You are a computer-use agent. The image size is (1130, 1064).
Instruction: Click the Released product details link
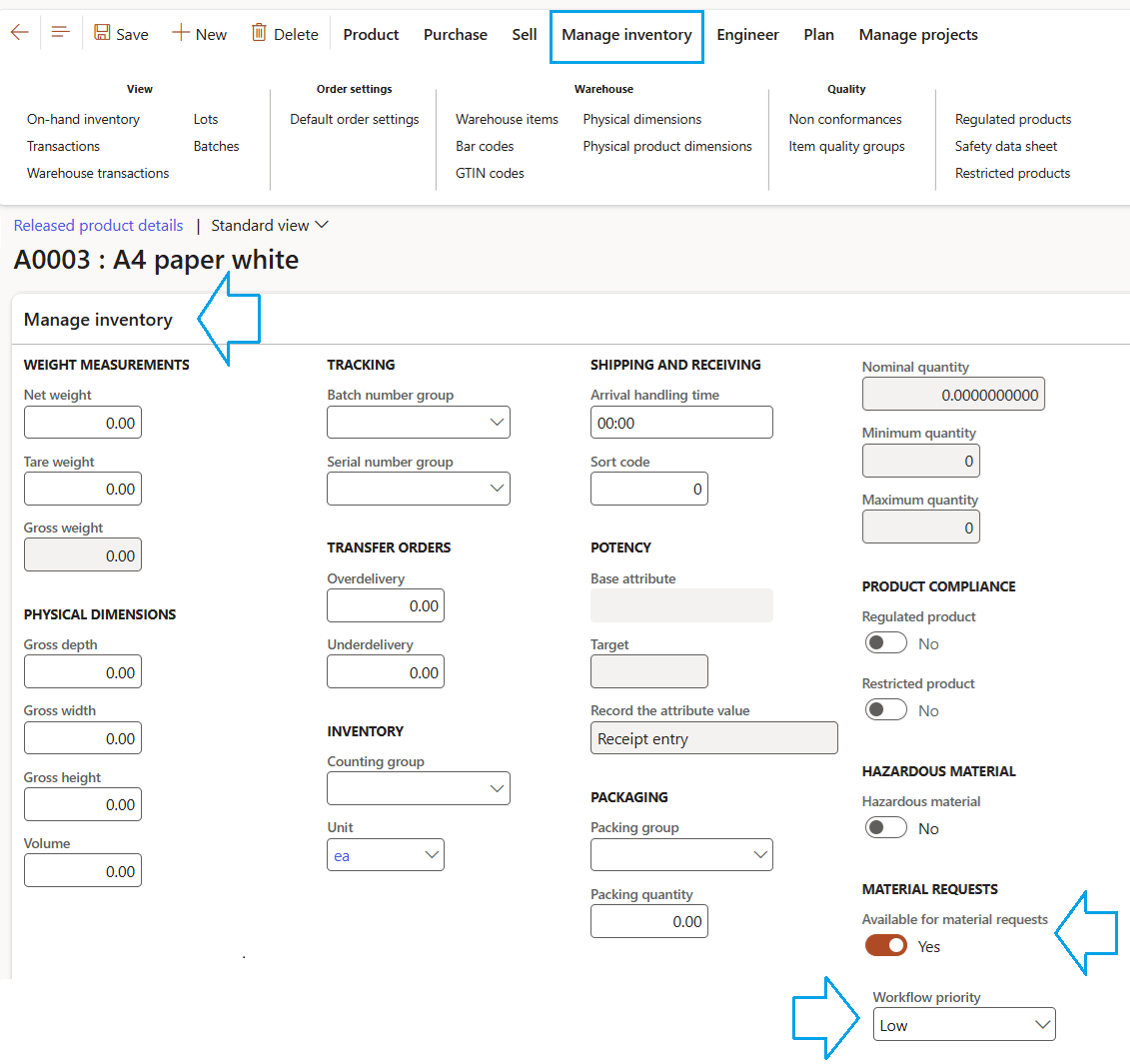pos(98,226)
